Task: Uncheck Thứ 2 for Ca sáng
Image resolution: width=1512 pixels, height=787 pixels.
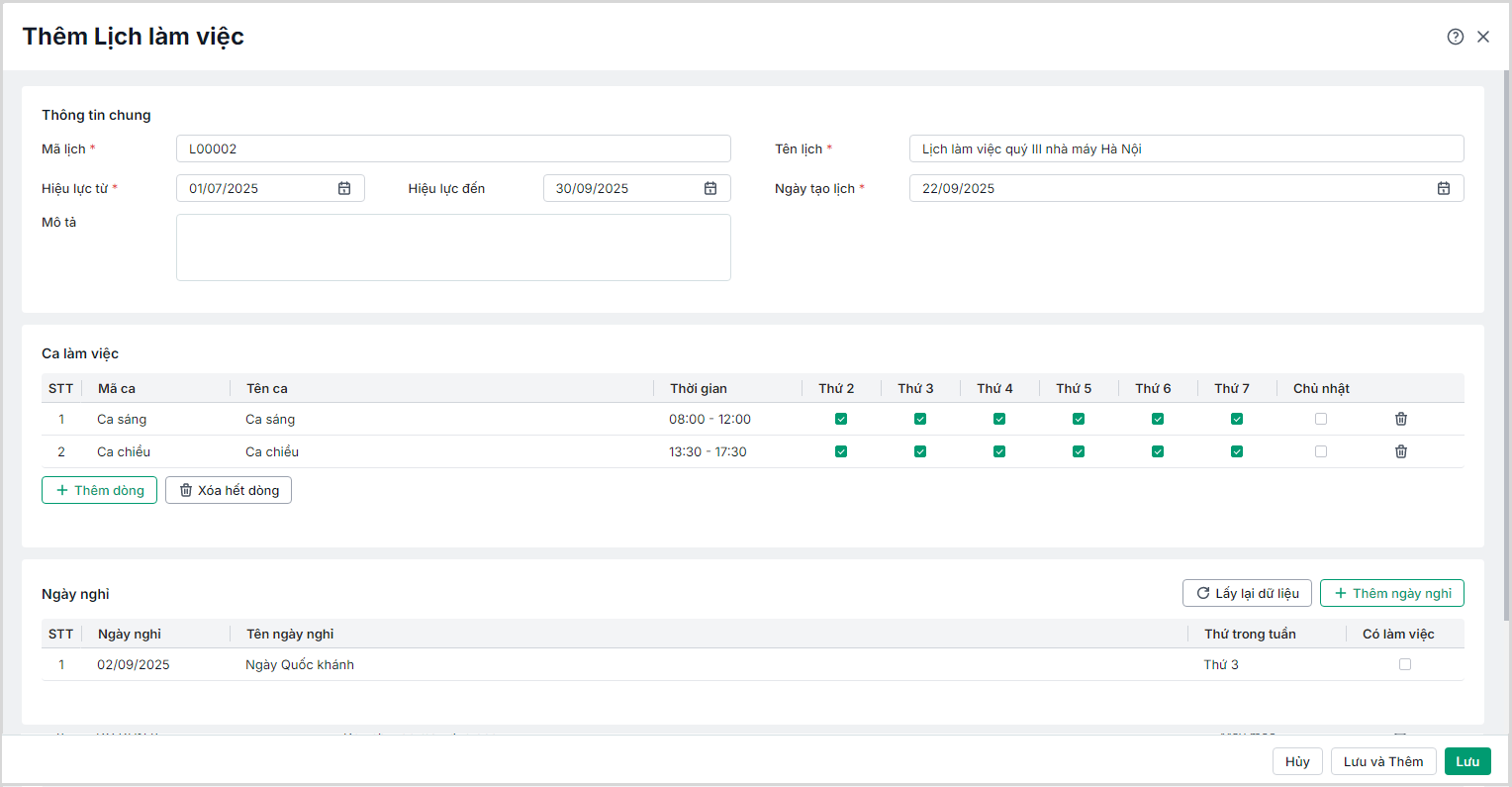Action: point(841,419)
